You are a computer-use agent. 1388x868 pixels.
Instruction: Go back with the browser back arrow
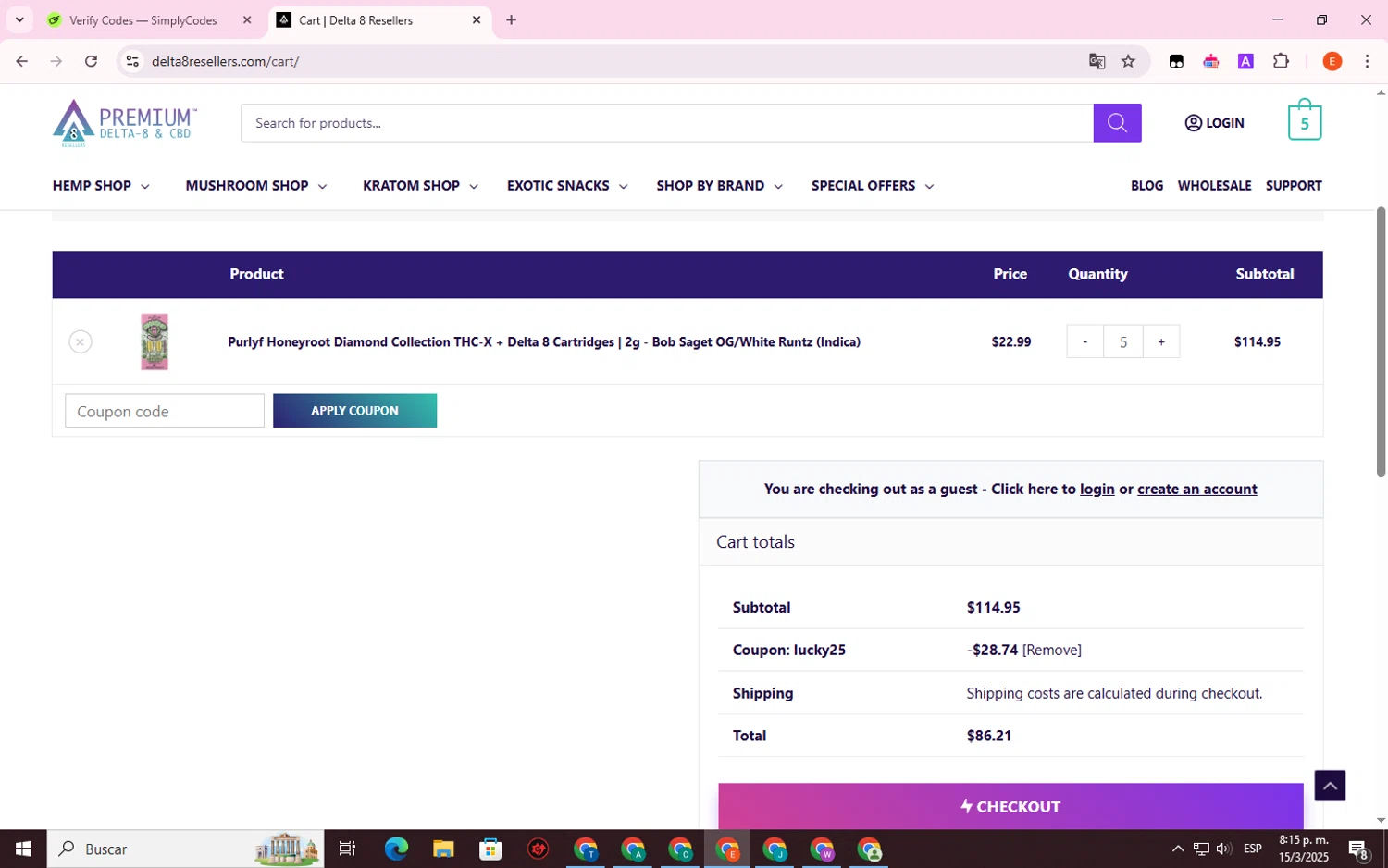[x=22, y=61]
